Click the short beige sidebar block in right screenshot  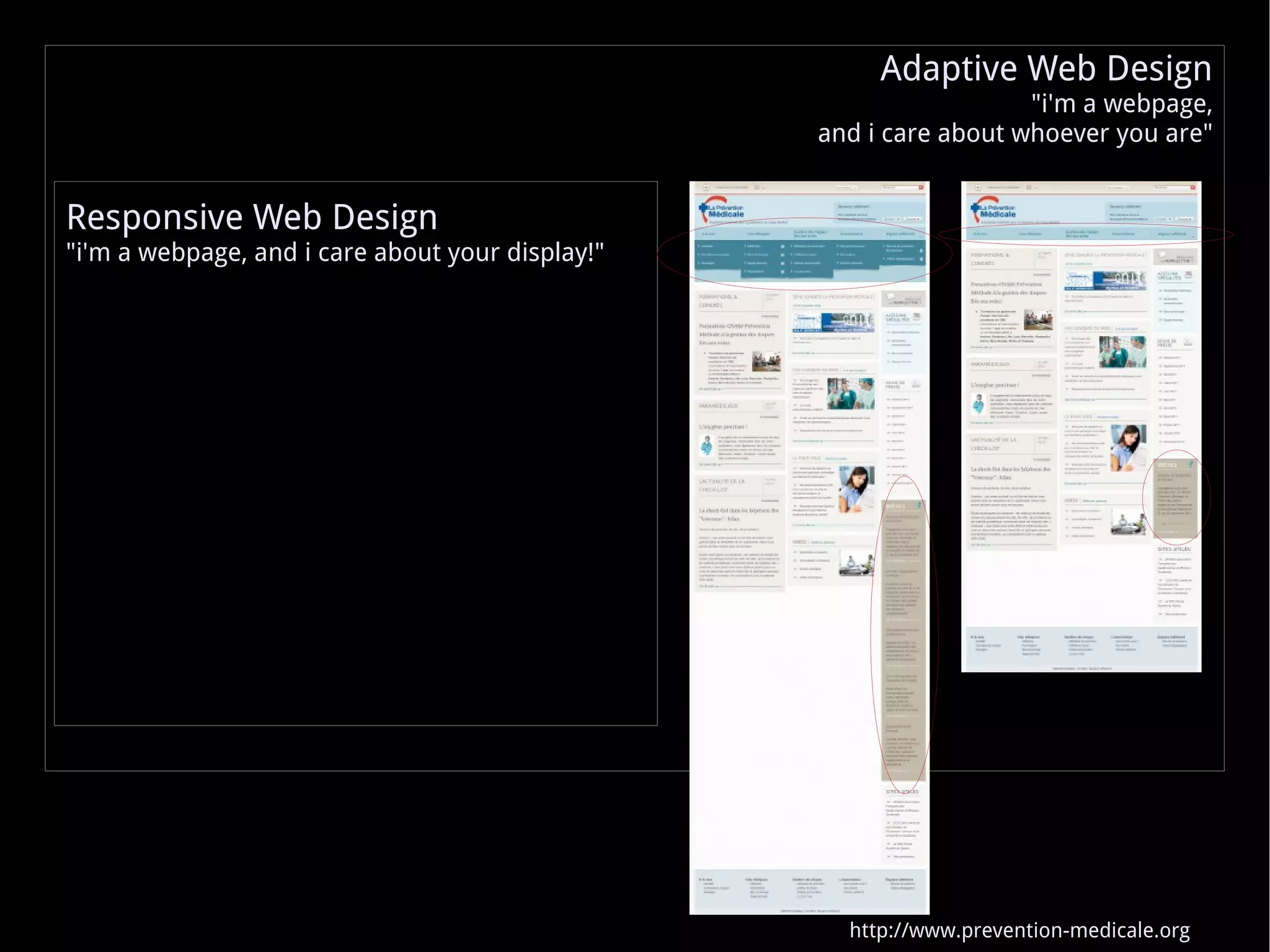(1175, 498)
